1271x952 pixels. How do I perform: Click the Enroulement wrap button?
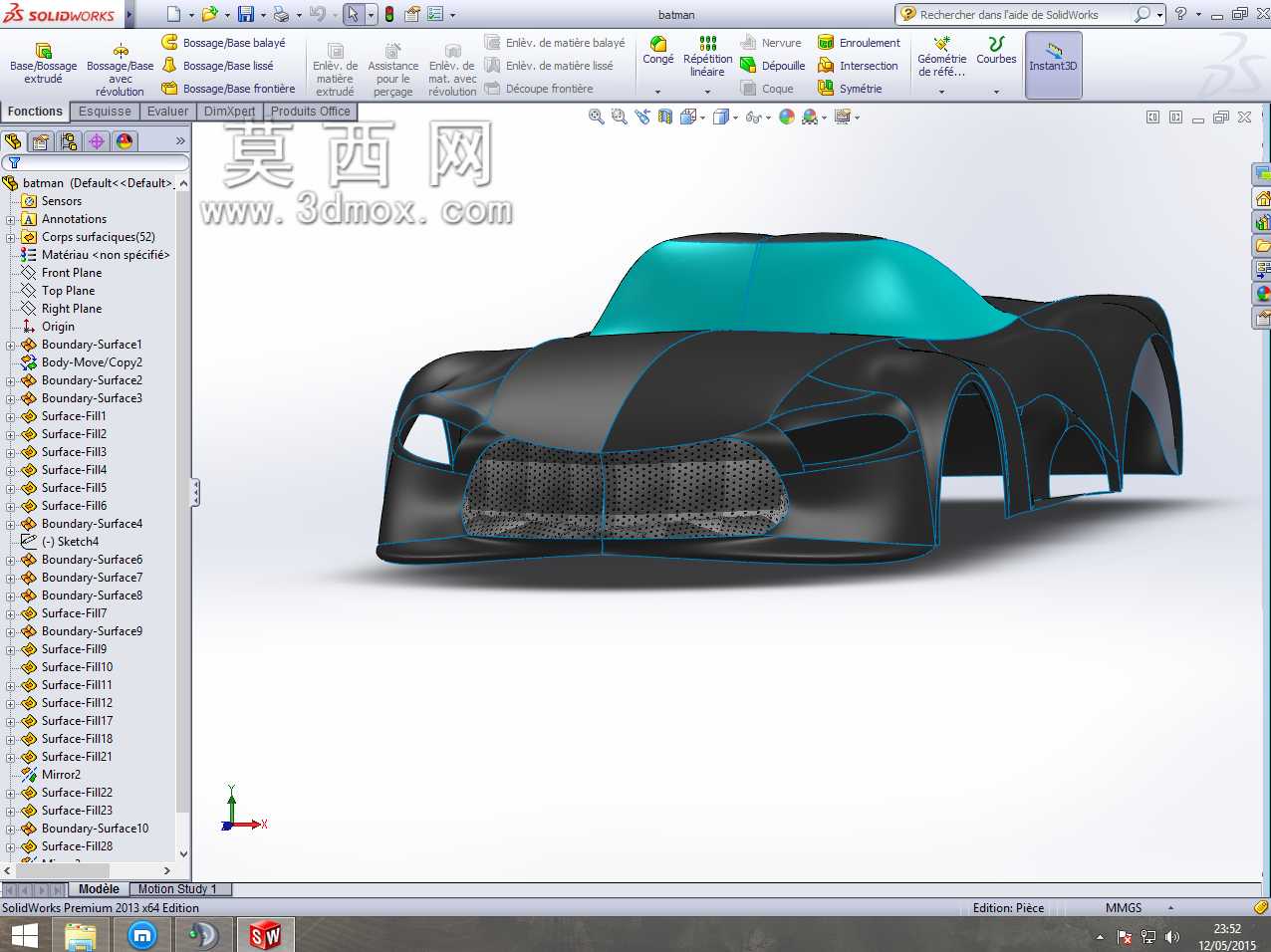859,43
